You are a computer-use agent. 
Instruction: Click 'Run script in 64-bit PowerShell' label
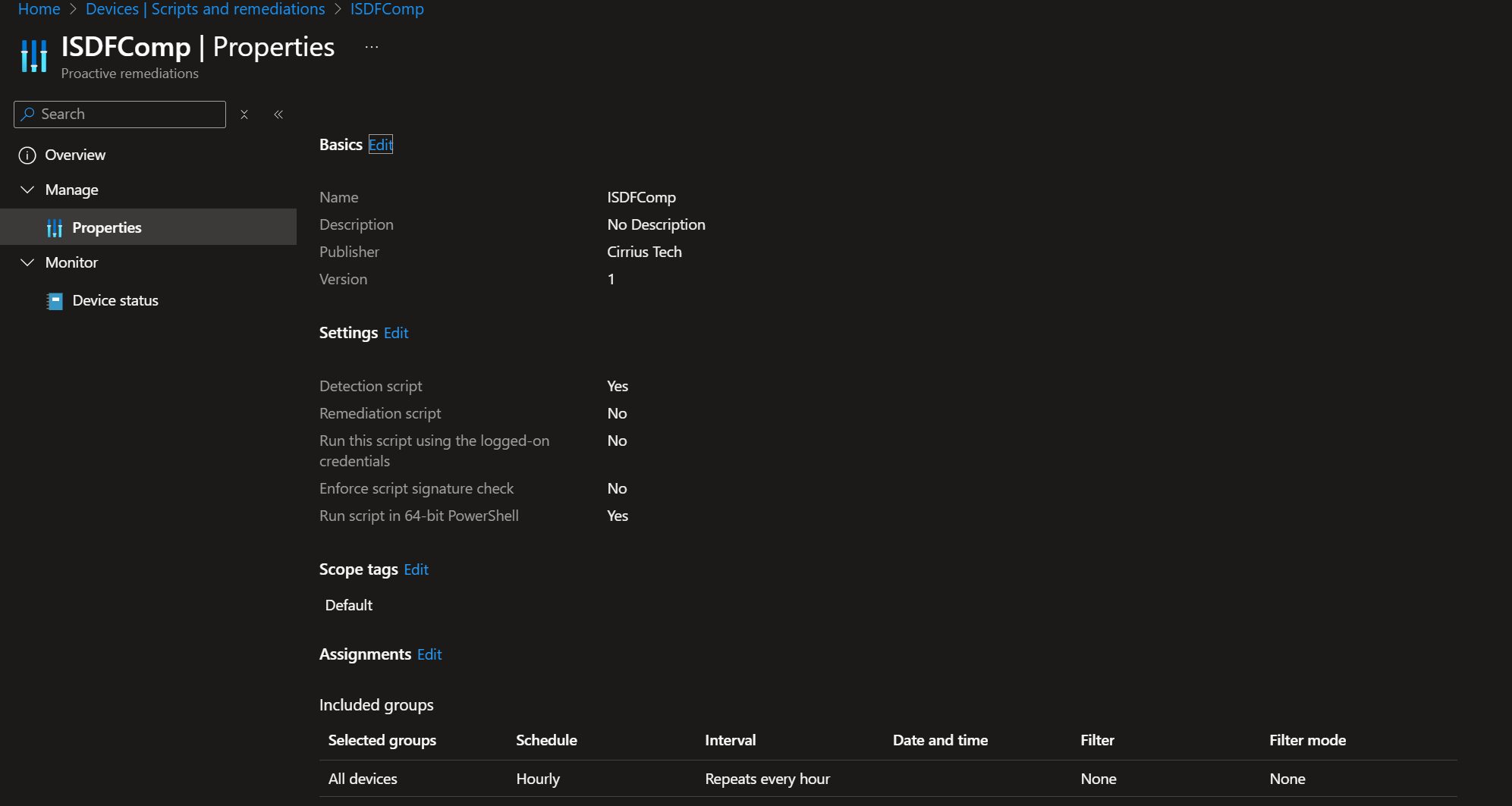419,516
